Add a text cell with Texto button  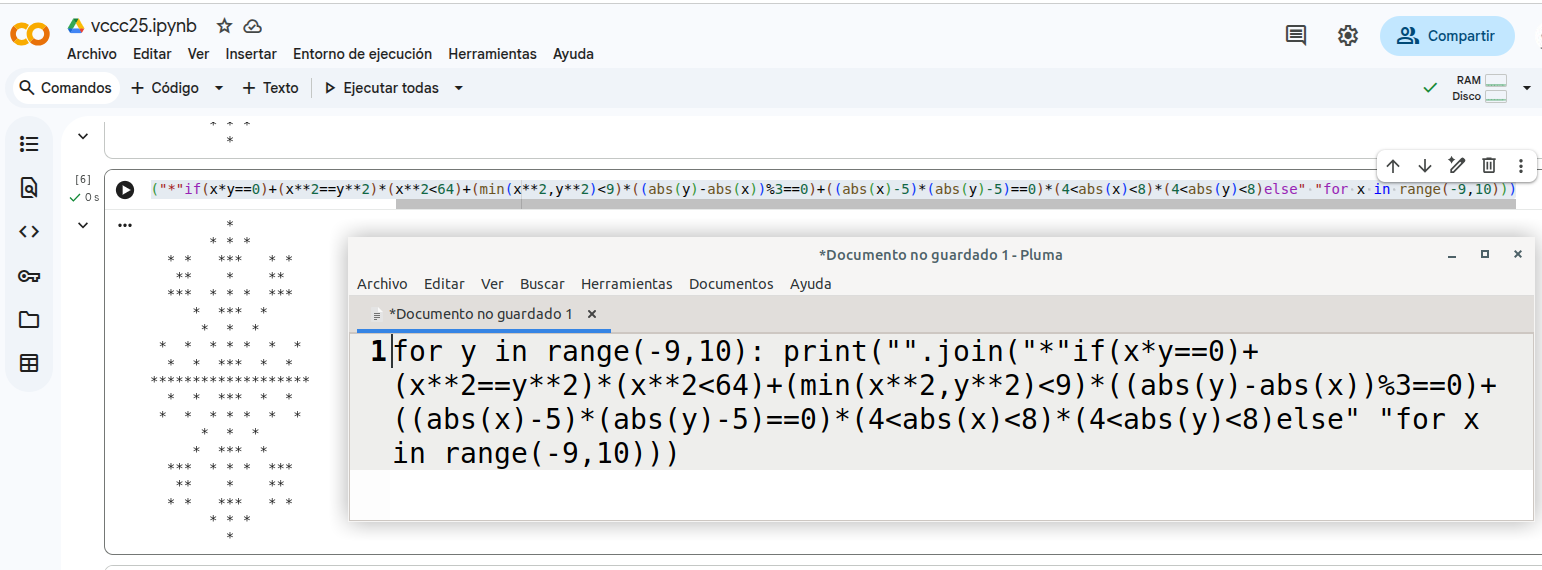pyautogui.click(x=270, y=88)
